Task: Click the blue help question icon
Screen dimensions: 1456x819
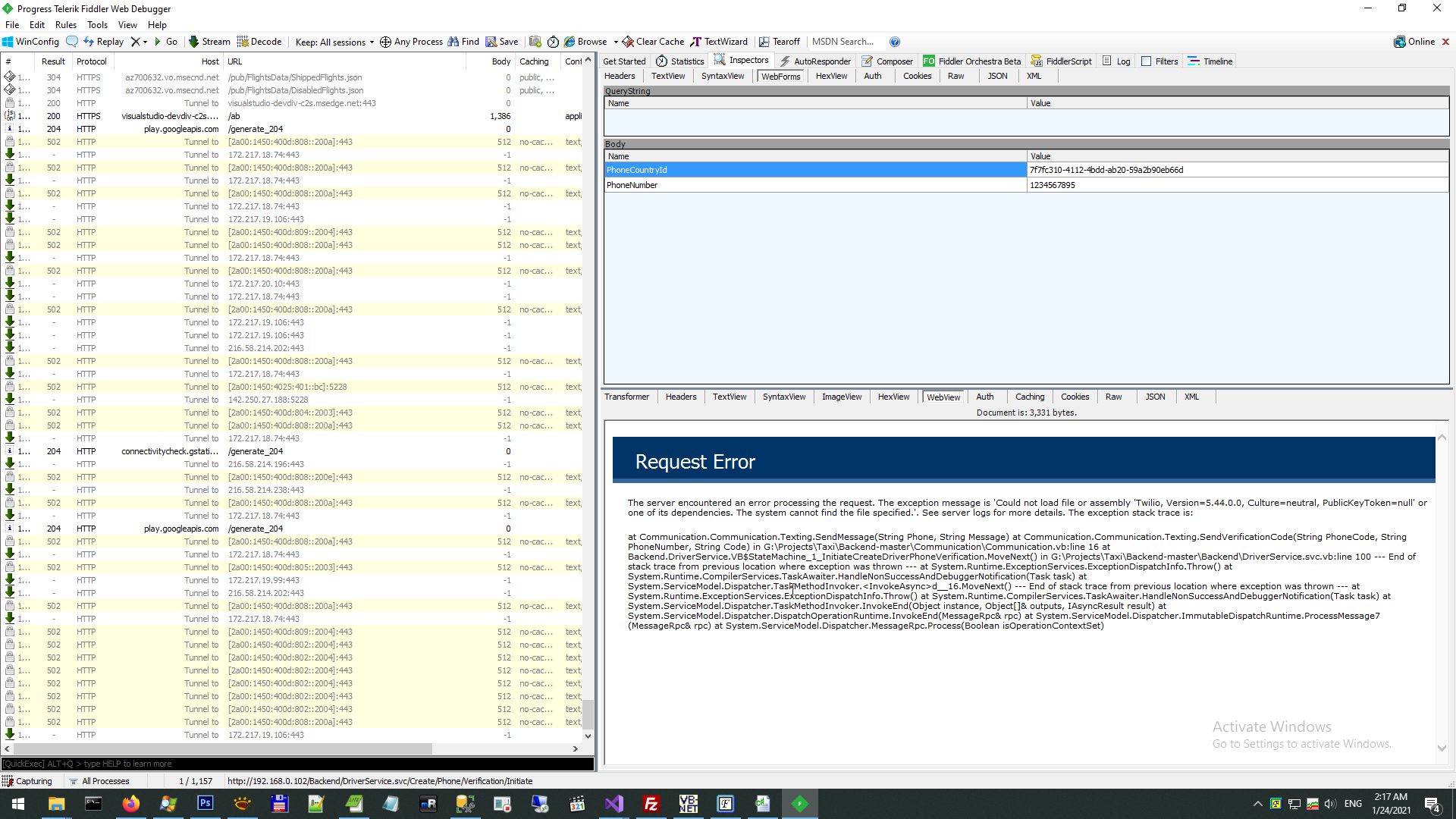Action: [895, 42]
